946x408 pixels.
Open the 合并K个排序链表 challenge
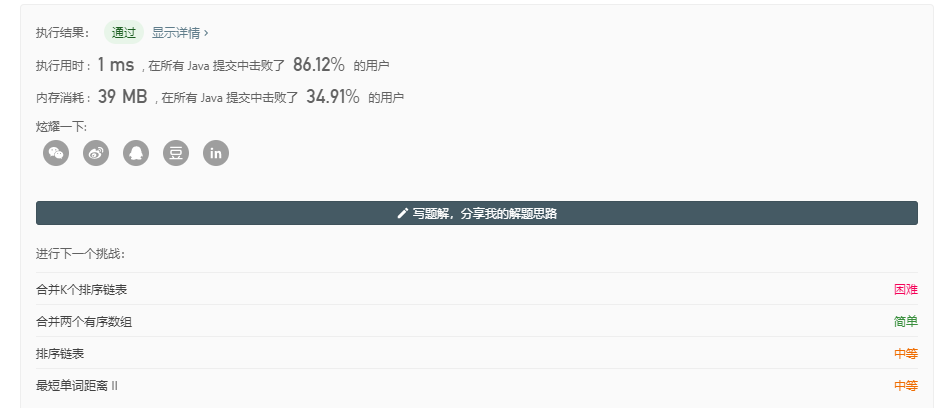81,289
